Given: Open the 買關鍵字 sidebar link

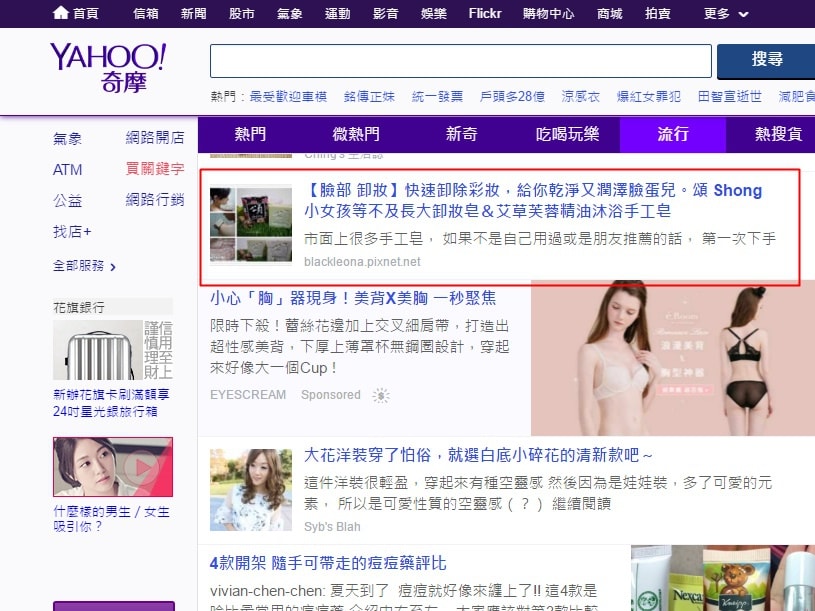Looking at the screenshot, I should [x=155, y=169].
